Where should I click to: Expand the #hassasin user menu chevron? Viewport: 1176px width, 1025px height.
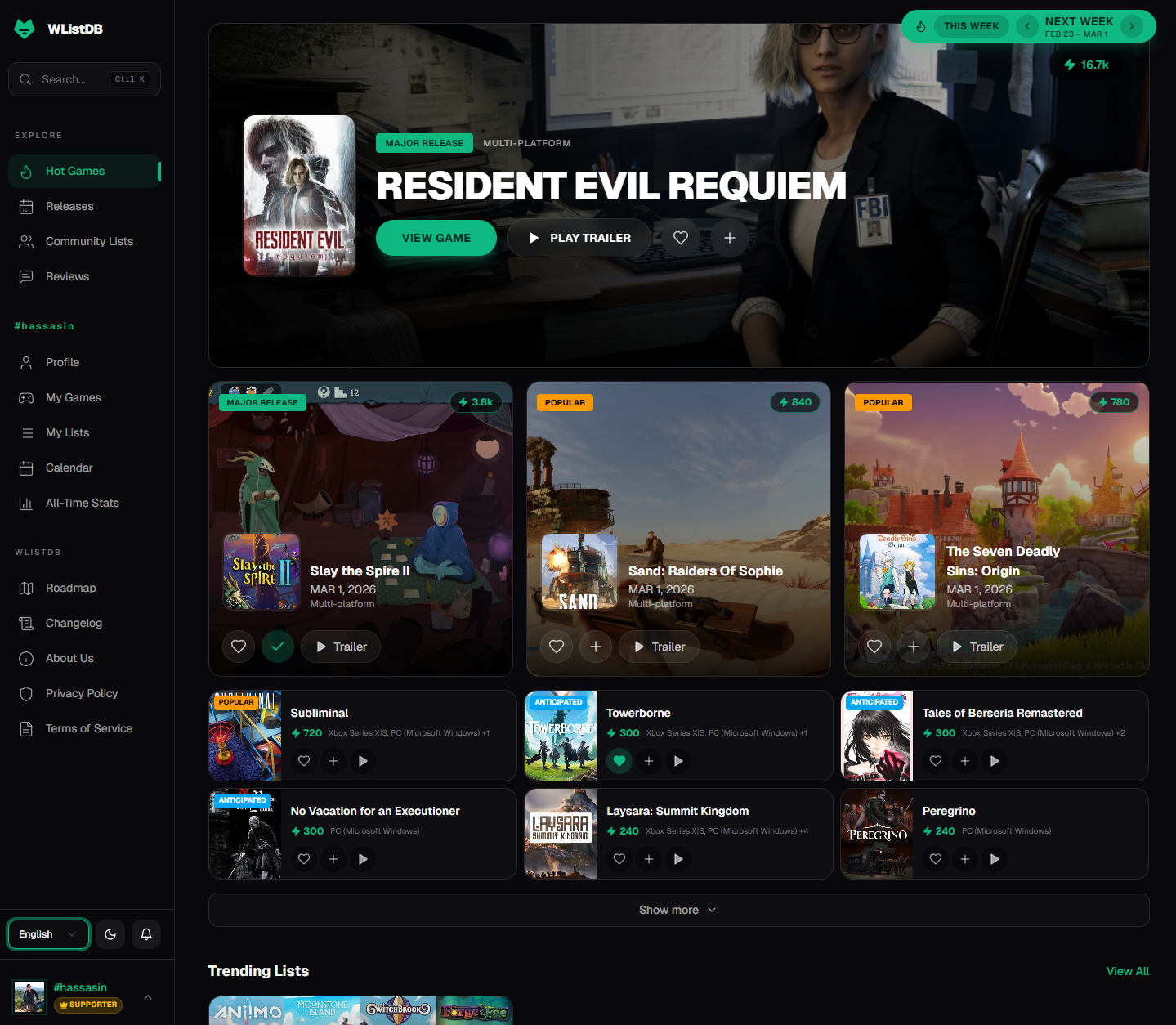148,997
